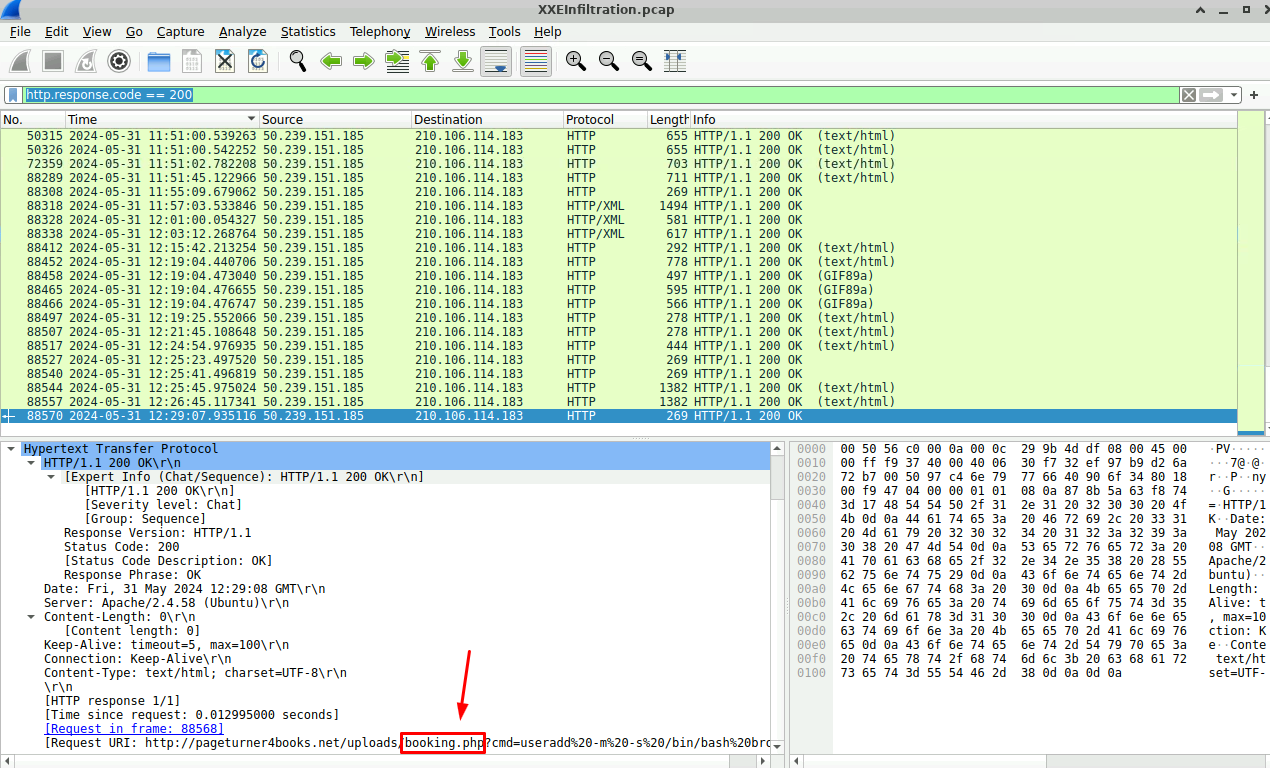This screenshot has height=768, width=1270.
Task: Click the start capture shark fin icon
Action: [x=20, y=61]
